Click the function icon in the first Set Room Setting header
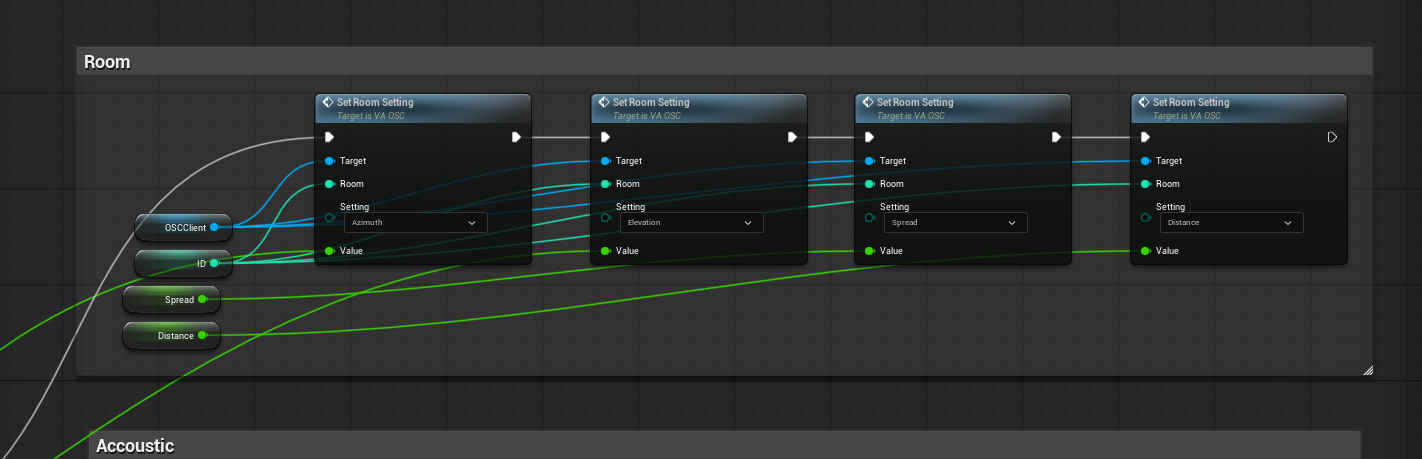This screenshot has height=459, width=1422. [x=327, y=102]
